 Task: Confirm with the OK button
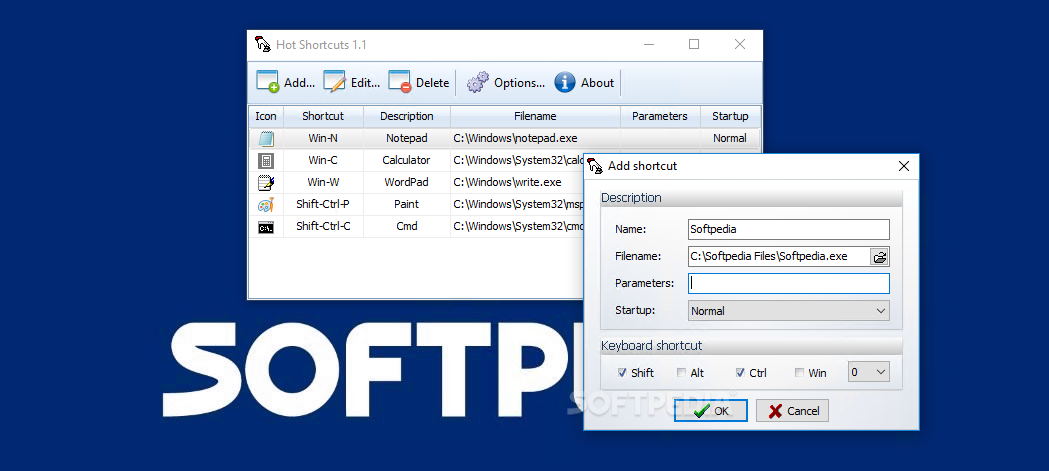710,411
